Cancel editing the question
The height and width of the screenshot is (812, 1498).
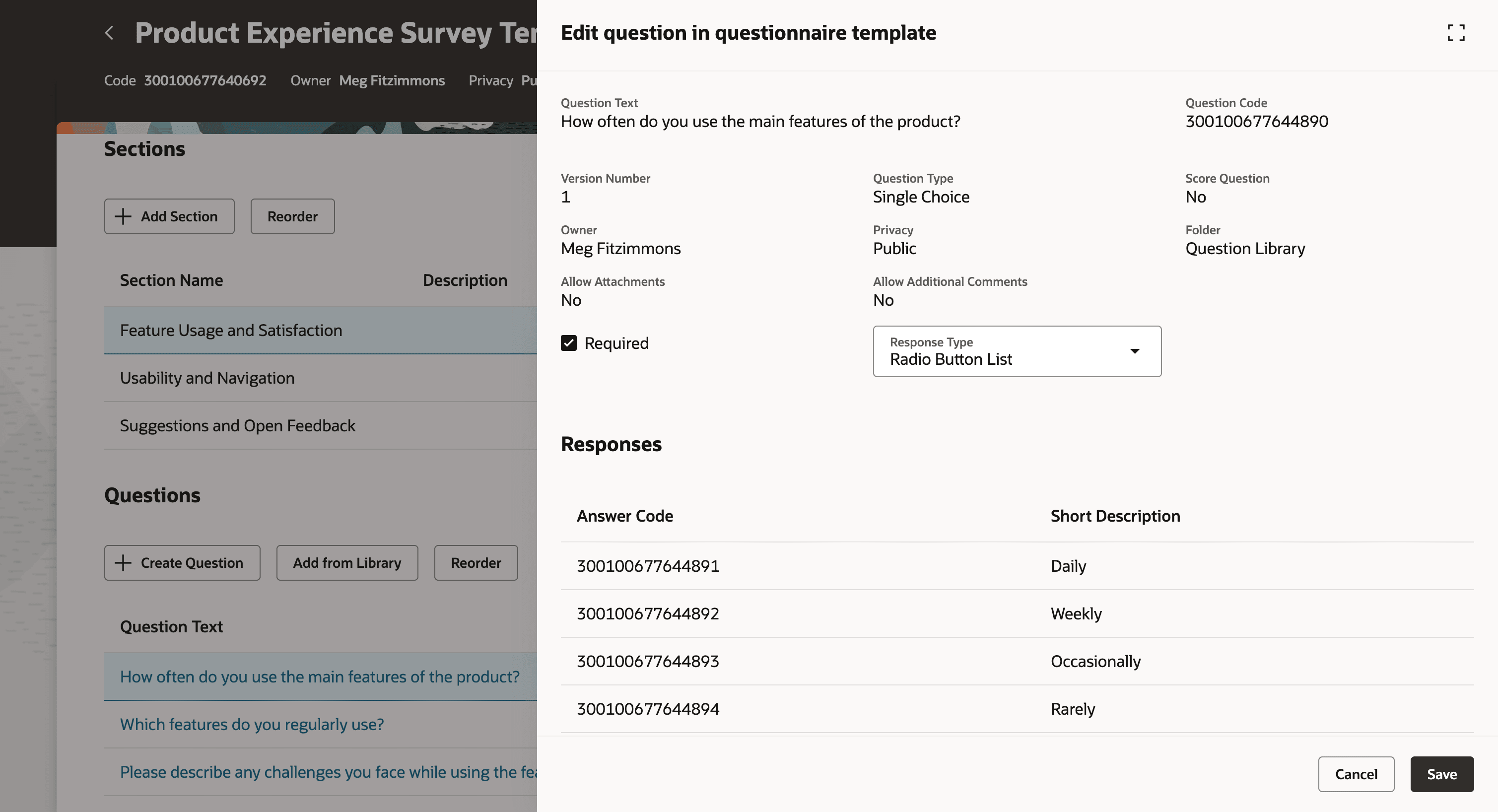coord(1356,774)
